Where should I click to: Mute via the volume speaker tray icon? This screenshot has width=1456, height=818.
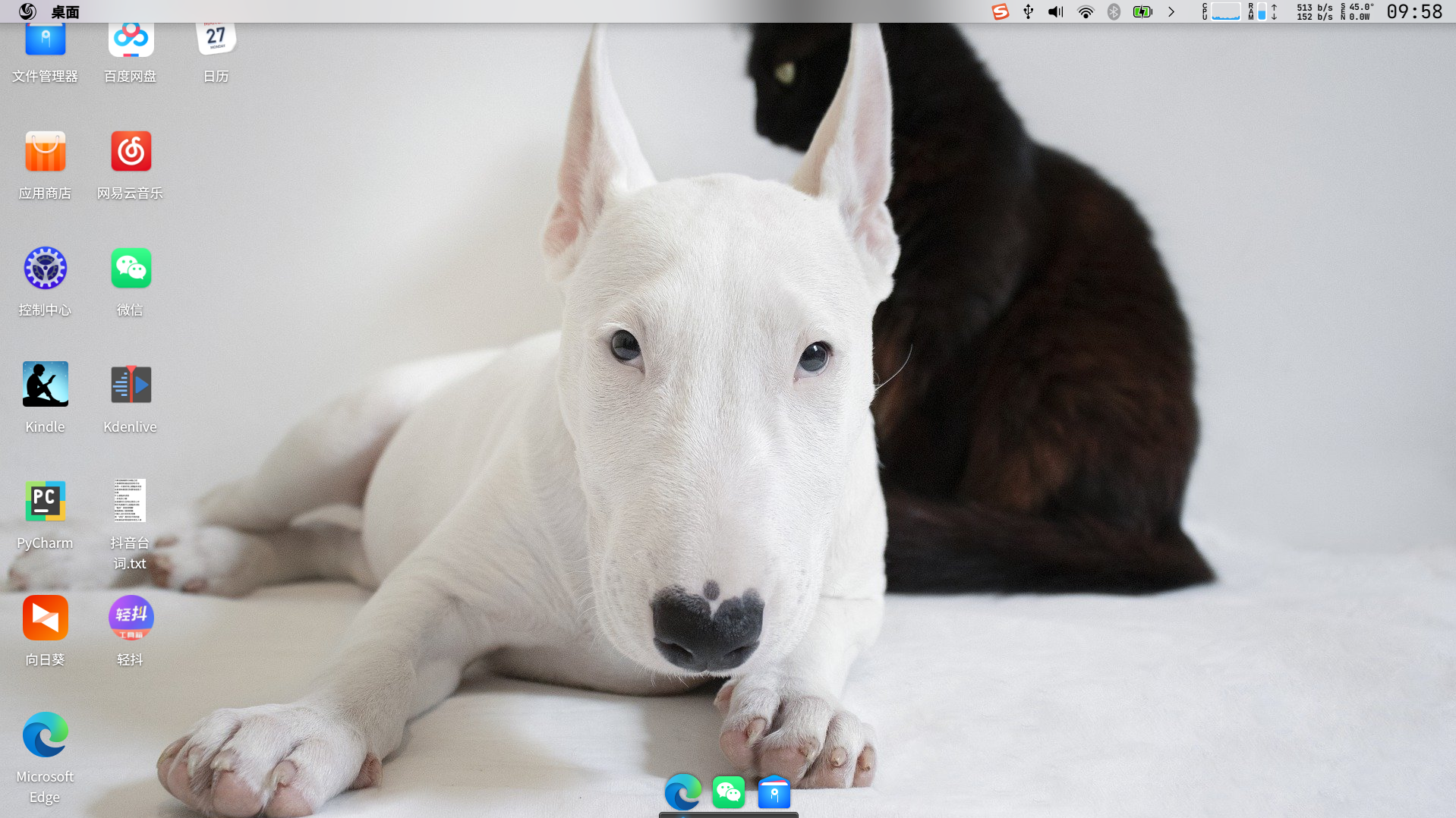point(1055,11)
